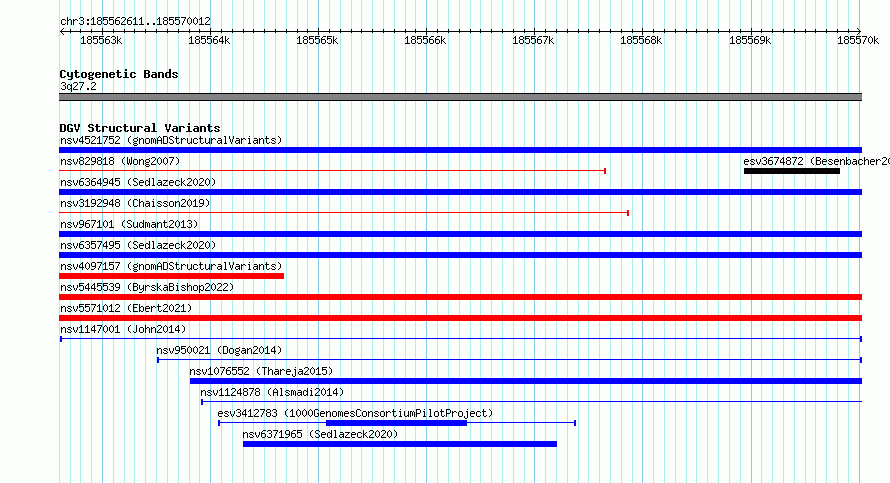Image resolution: width=890 pixels, height=483 pixels.
Task: Select the gray 3q27.2 cytogenetic band bar
Action: (460, 97)
